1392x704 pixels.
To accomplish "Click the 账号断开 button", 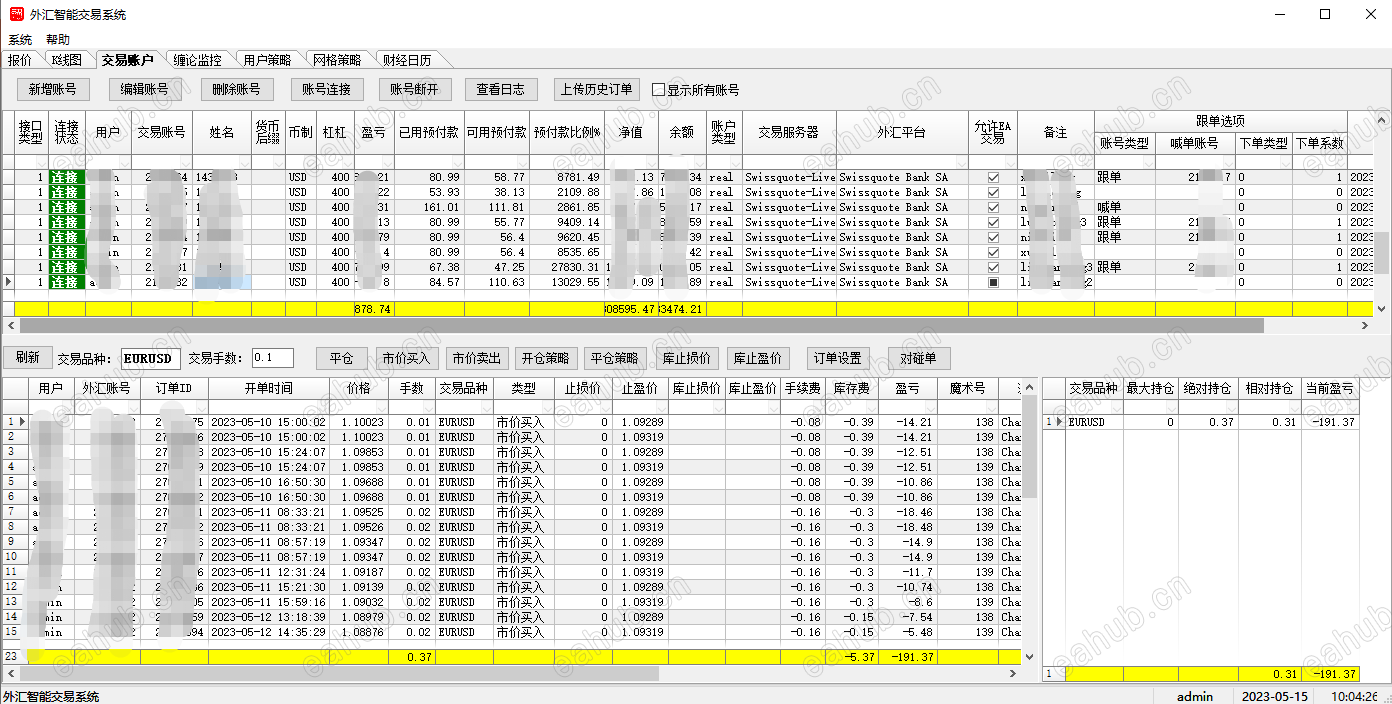I will click(x=415, y=89).
